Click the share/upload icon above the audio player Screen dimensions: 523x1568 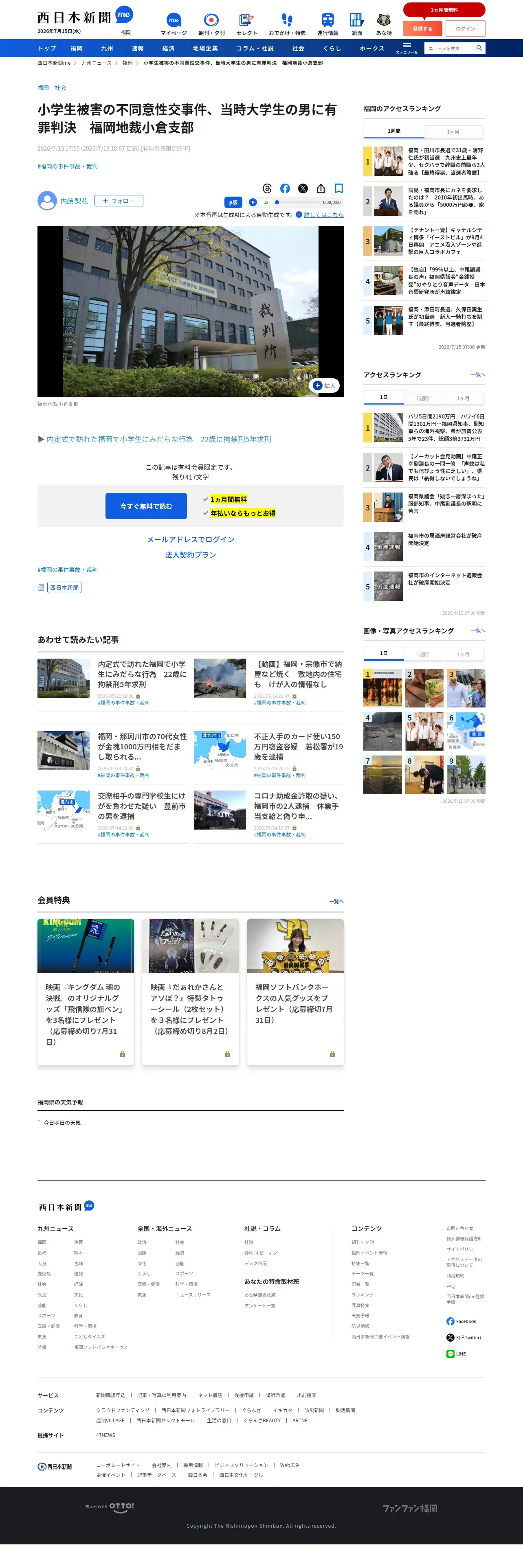click(321, 189)
